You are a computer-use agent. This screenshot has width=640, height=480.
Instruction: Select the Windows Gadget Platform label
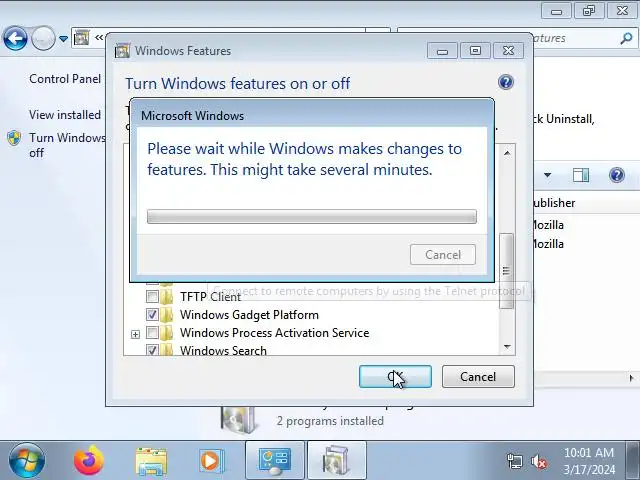click(249, 315)
